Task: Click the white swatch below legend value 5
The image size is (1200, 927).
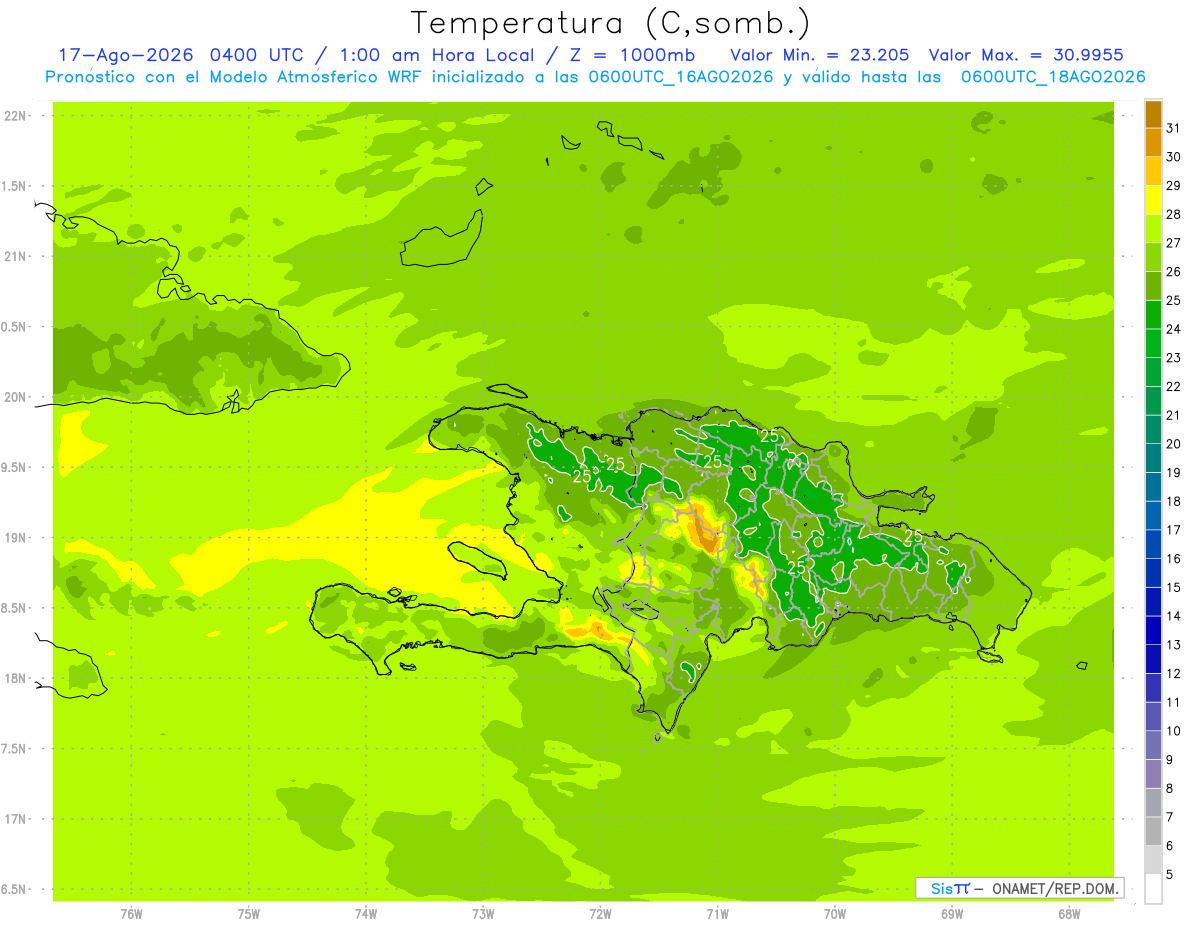Action: (x=1153, y=888)
